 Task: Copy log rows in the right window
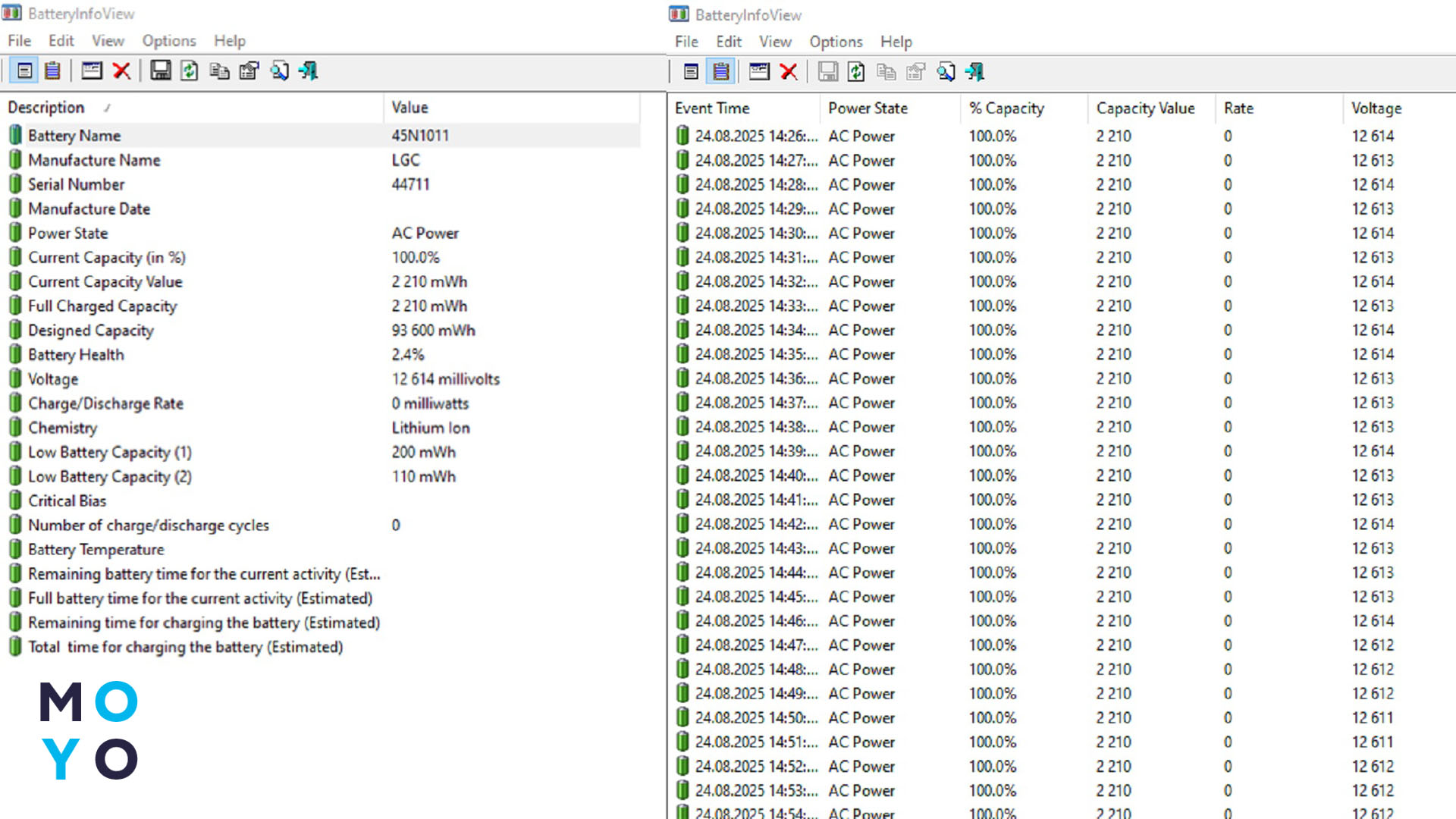pos(885,72)
